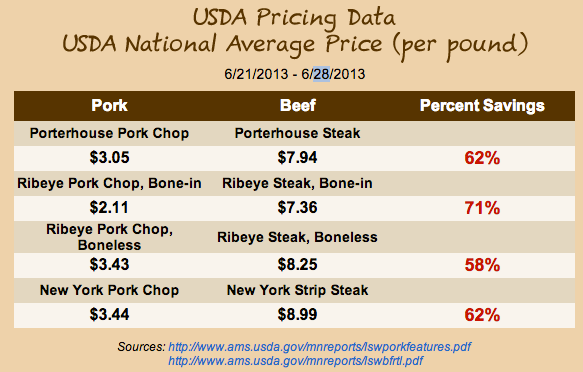Click the Porterhouse Pork Chop label
583x372 pixels.
(x=109, y=133)
